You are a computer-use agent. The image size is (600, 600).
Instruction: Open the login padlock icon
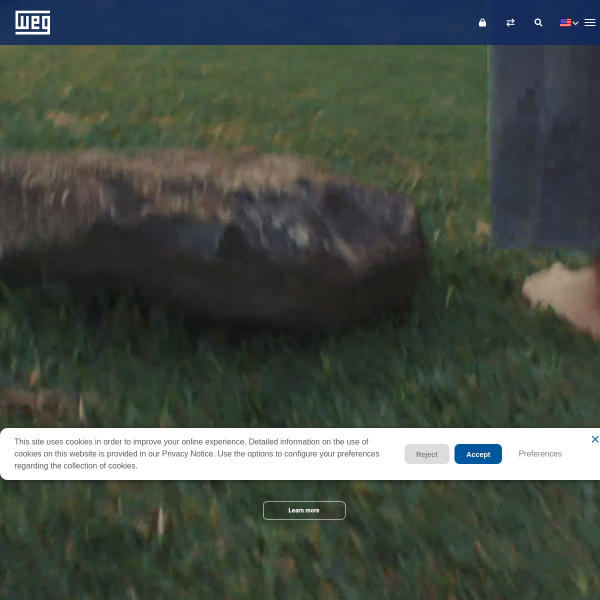coord(482,23)
